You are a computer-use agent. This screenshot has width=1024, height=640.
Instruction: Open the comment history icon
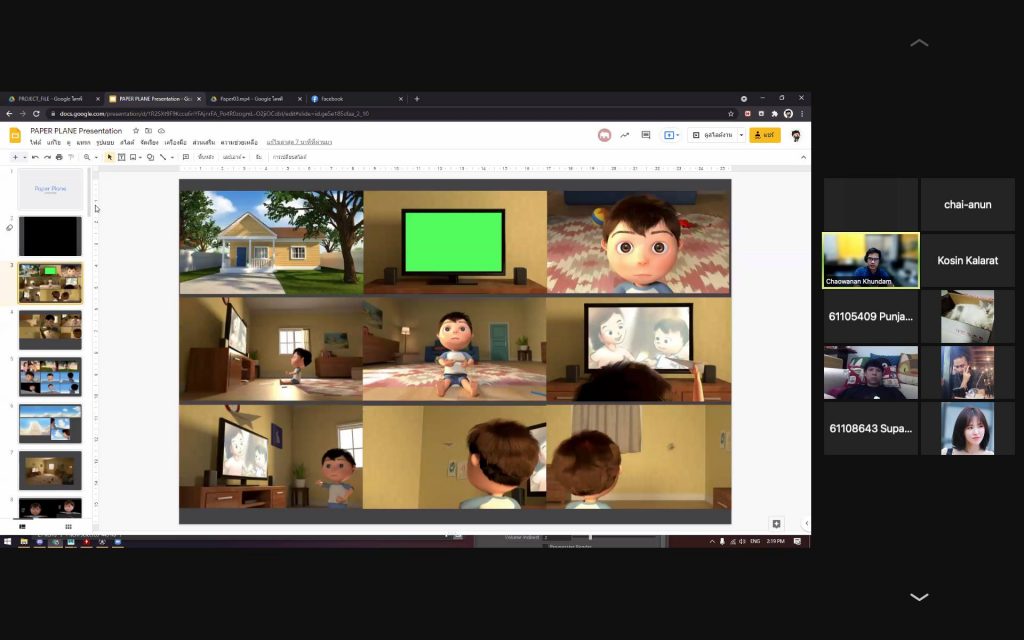pos(646,135)
